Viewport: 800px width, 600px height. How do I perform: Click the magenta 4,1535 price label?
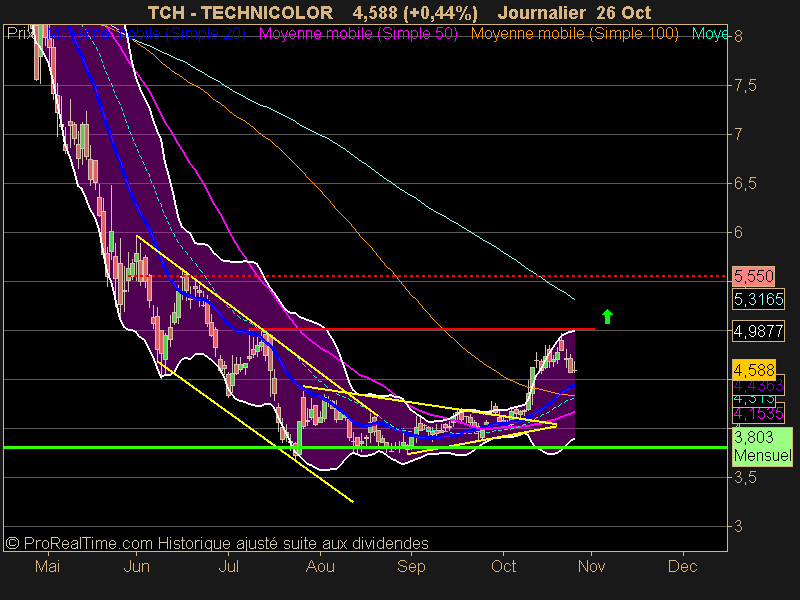[x=758, y=413]
